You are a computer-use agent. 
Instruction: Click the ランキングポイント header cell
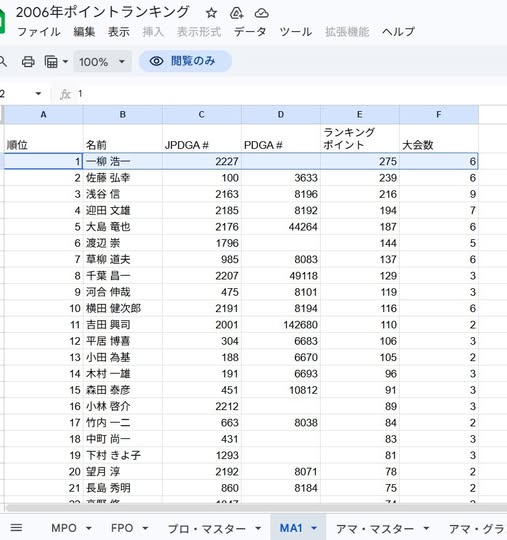pos(360,138)
